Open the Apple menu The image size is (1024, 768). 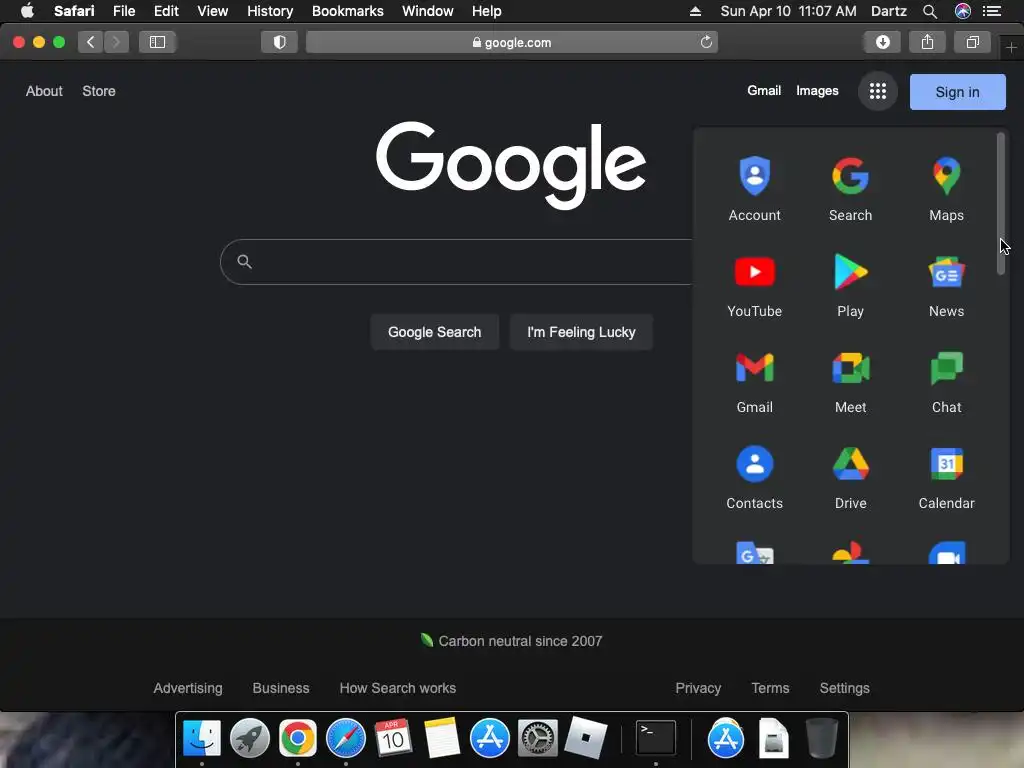tap(27, 11)
